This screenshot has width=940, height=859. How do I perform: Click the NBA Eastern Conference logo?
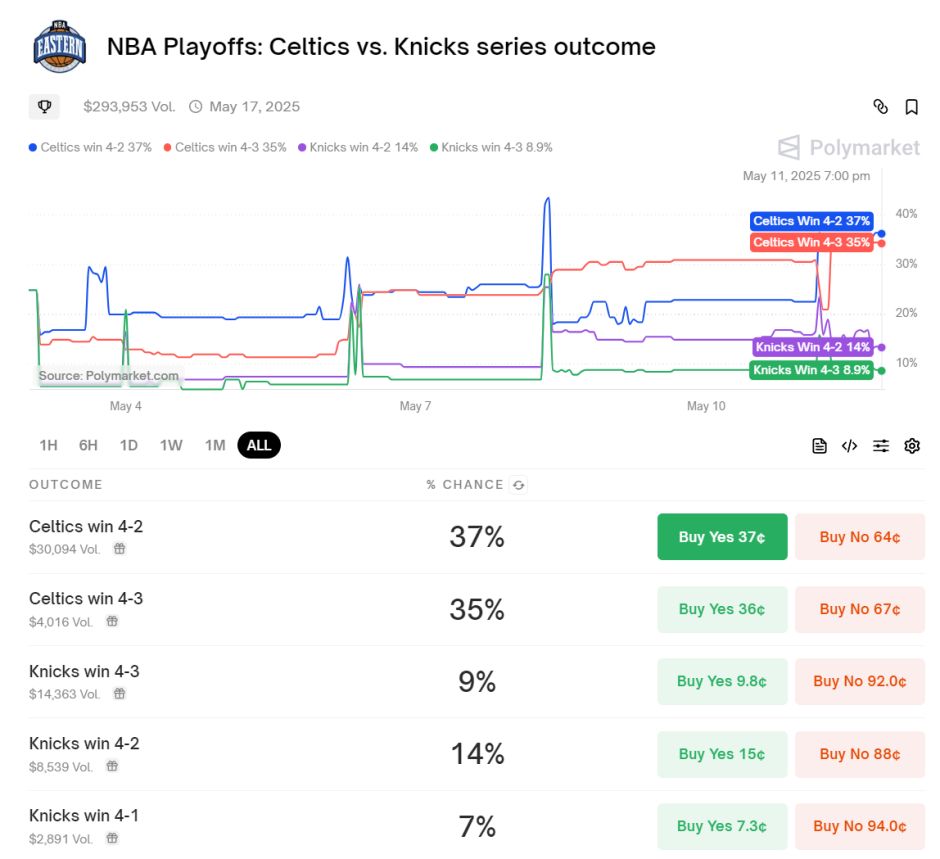tap(59, 47)
